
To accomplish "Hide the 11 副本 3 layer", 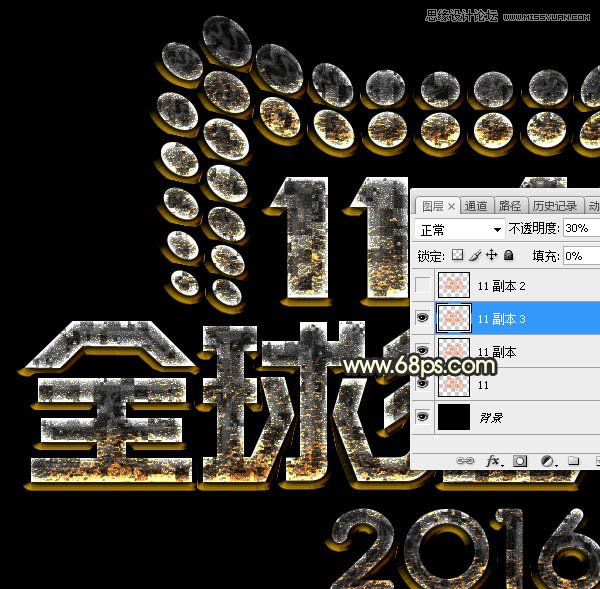I will point(422,317).
